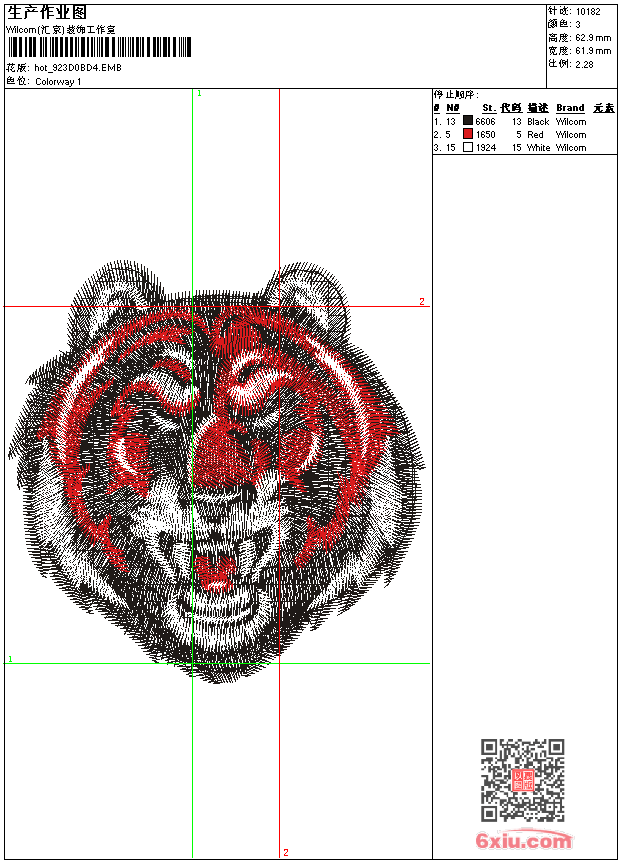Click the bear head embroidery design
This screenshot has height=860, width=620.
[217, 472]
